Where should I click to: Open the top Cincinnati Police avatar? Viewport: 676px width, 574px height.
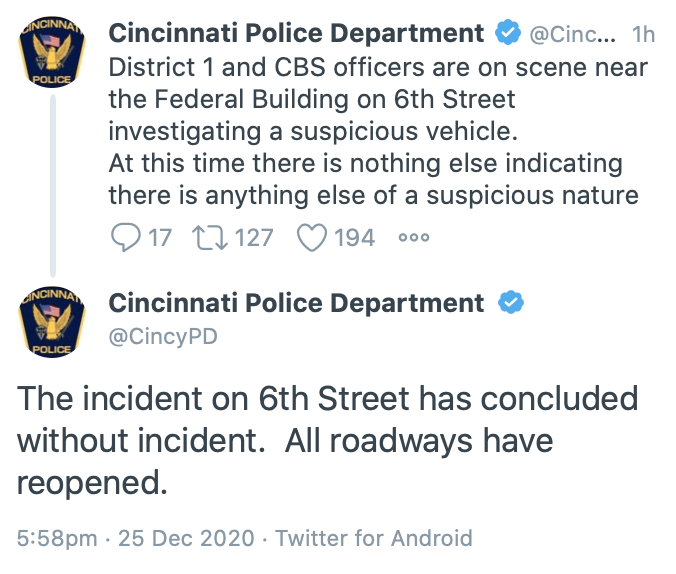coord(53,57)
